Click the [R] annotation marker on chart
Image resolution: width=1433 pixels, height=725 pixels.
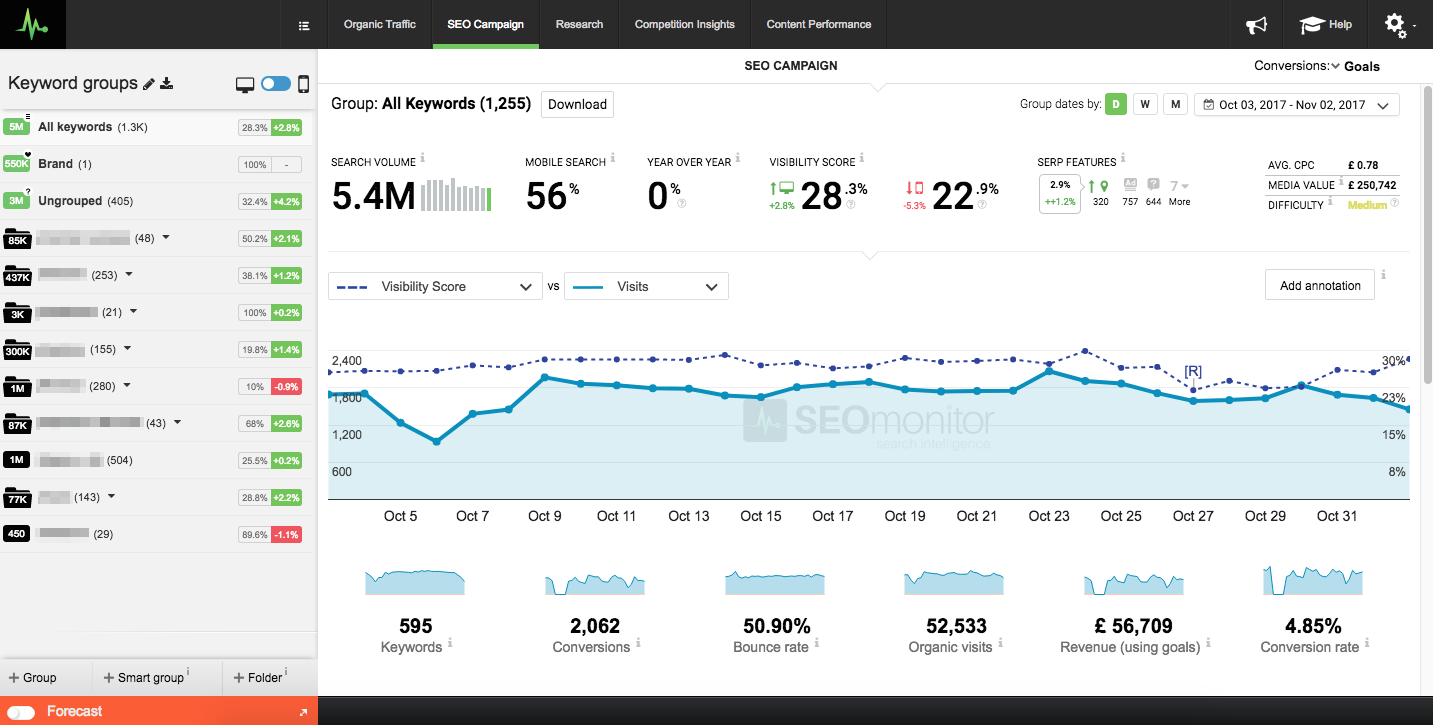[1193, 371]
